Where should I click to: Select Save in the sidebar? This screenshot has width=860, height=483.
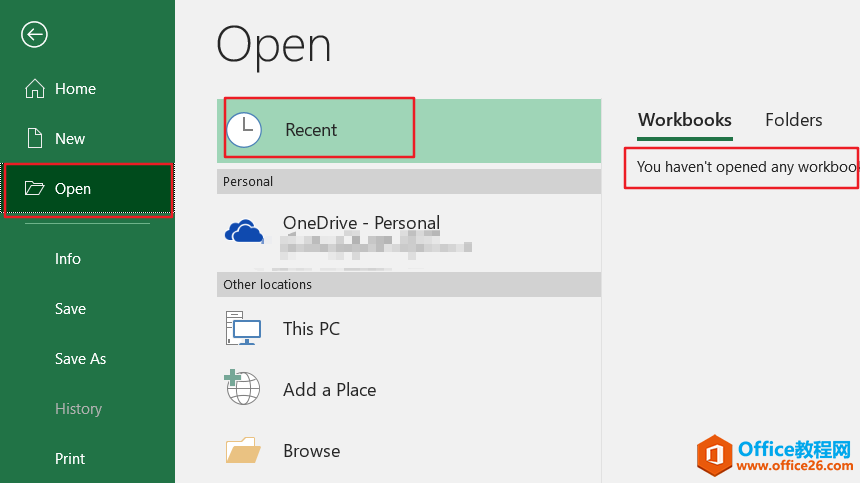(x=70, y=309)
